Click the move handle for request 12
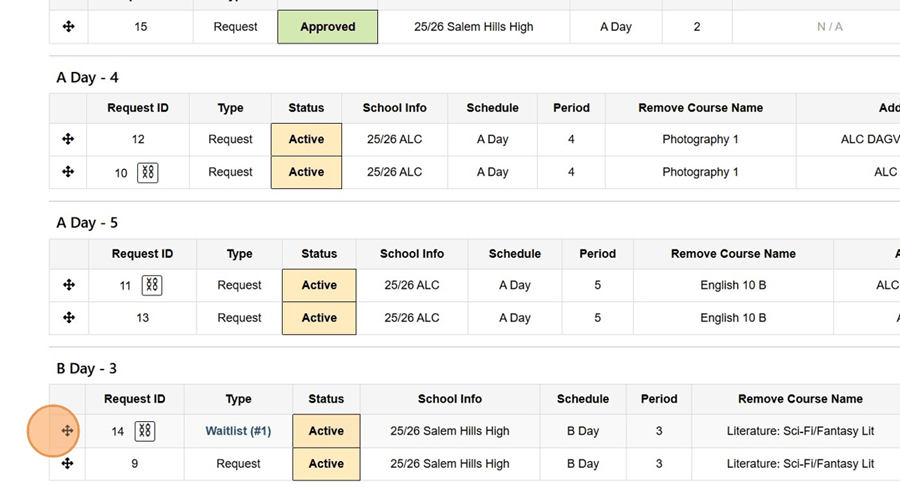Viewport: 900px width, 503px height. pos(68,139)
